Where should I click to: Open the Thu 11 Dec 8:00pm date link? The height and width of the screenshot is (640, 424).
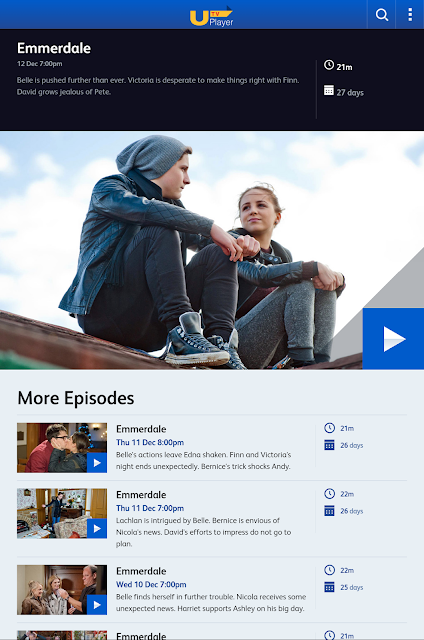pos(150,442)
